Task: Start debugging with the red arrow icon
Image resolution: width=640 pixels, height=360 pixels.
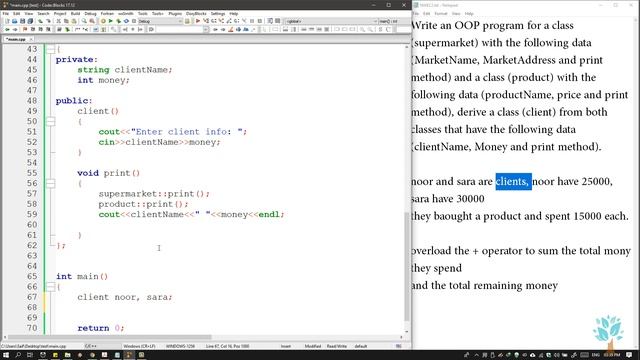Action: pyautogui.click(x=198, y=21)
